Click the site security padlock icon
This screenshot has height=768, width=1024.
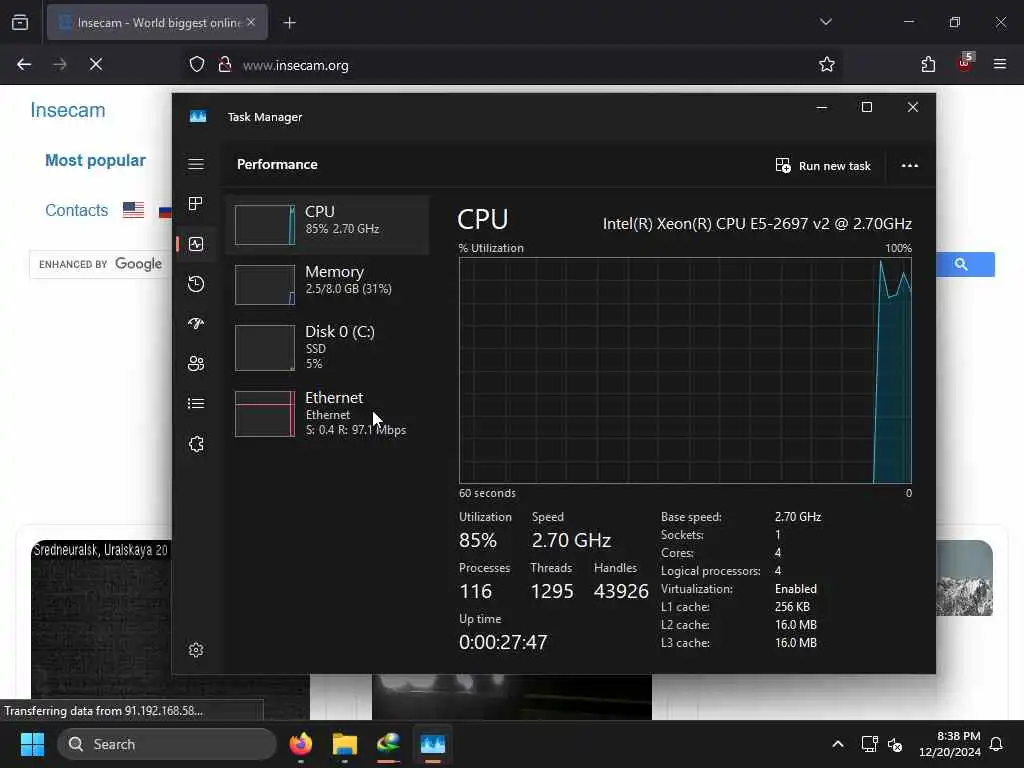point(225,65)
